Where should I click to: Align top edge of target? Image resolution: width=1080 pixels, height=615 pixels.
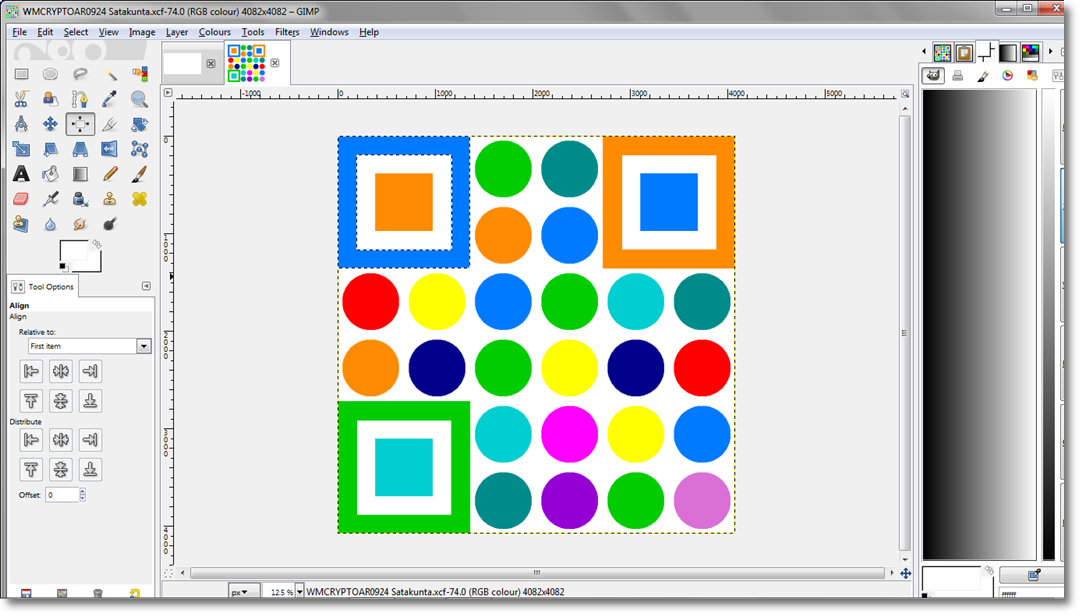(31, 401)
